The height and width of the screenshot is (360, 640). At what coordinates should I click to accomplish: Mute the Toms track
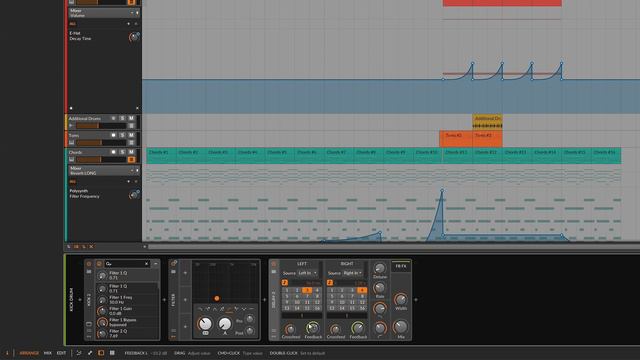pyautogui.click(x=131, y=135)
